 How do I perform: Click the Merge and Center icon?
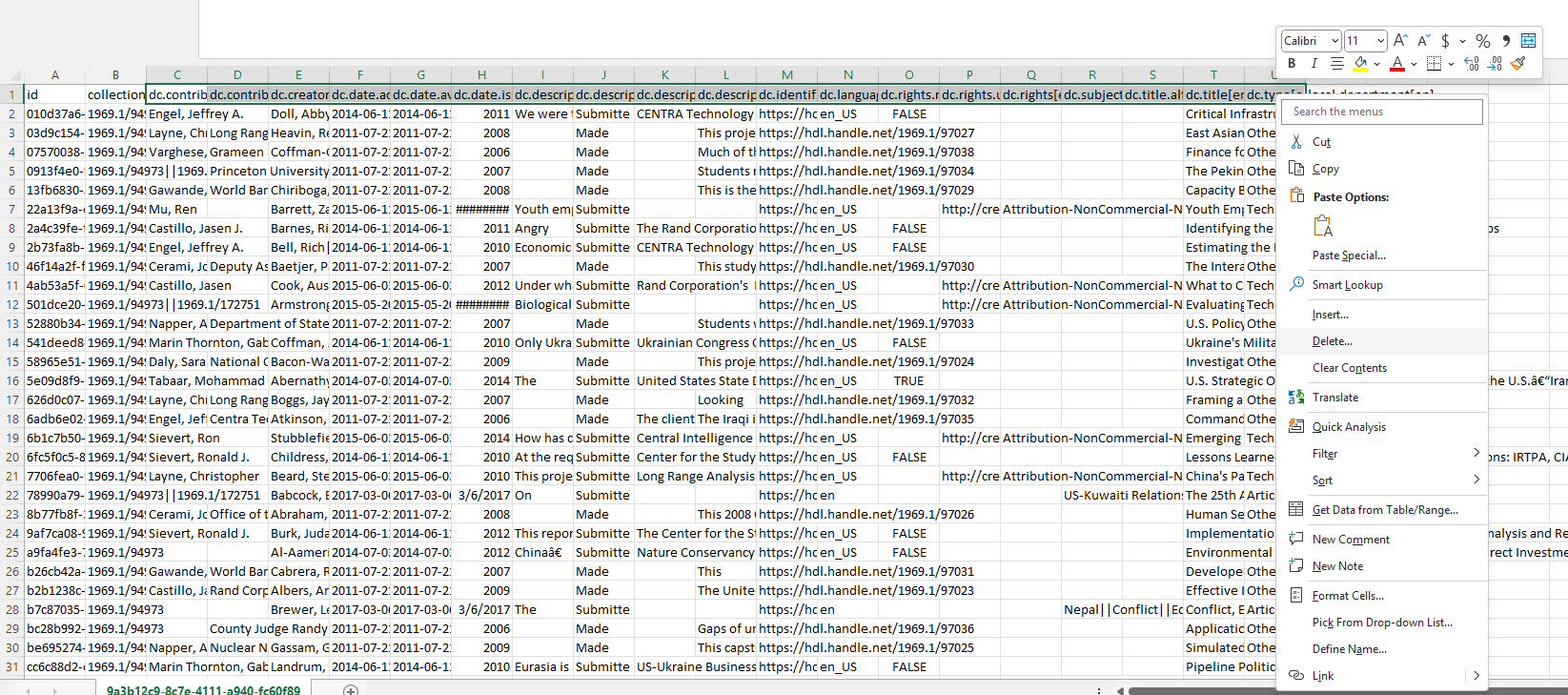click(x=1528, y=40)
